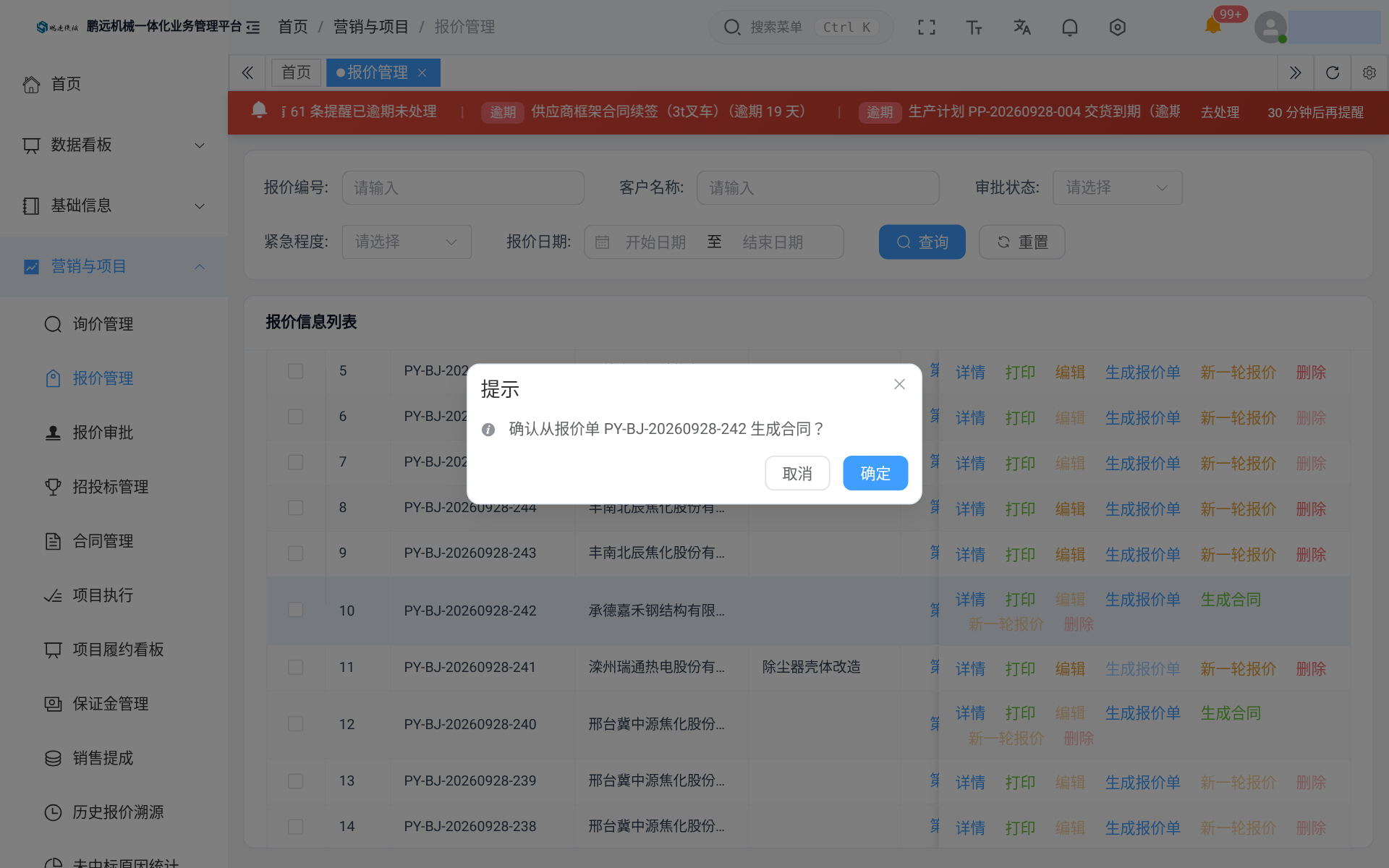This screenshot has height=868, width=1389.
Task: Click the calendar icon in 报价日期 field
Action: (602, 242)
